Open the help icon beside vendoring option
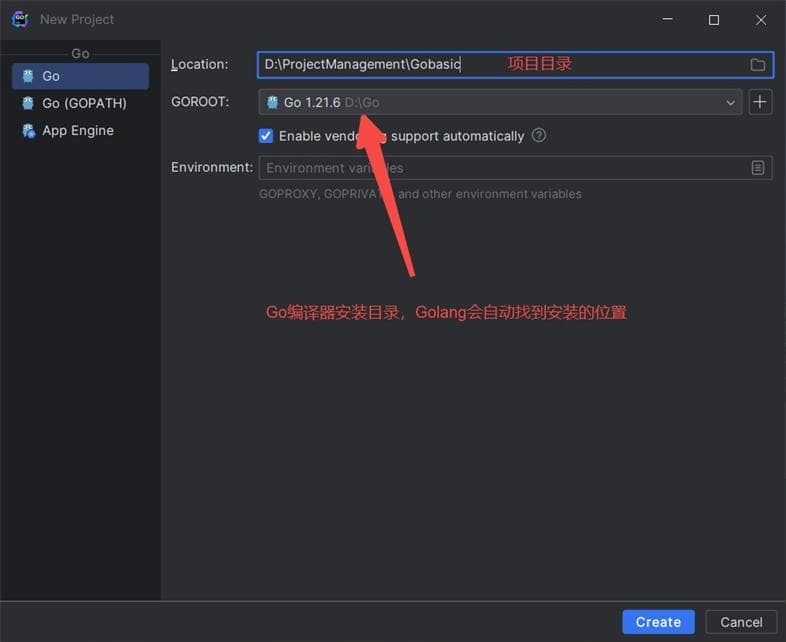Image resolution: width=786 pixels, height=642 pixels. pyautogui.click(x=539, y=135)
